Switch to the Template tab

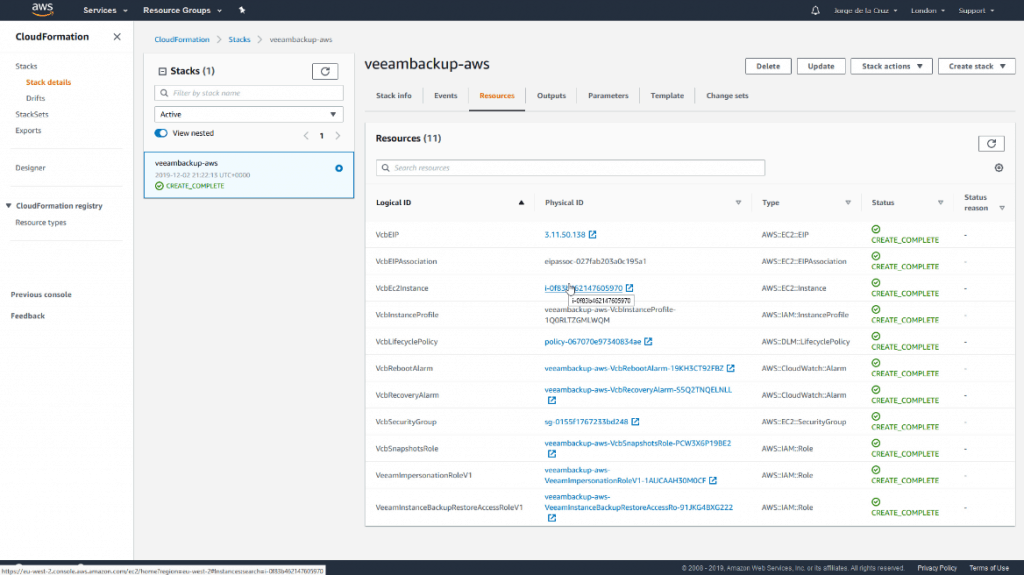(x=667, y=96)
